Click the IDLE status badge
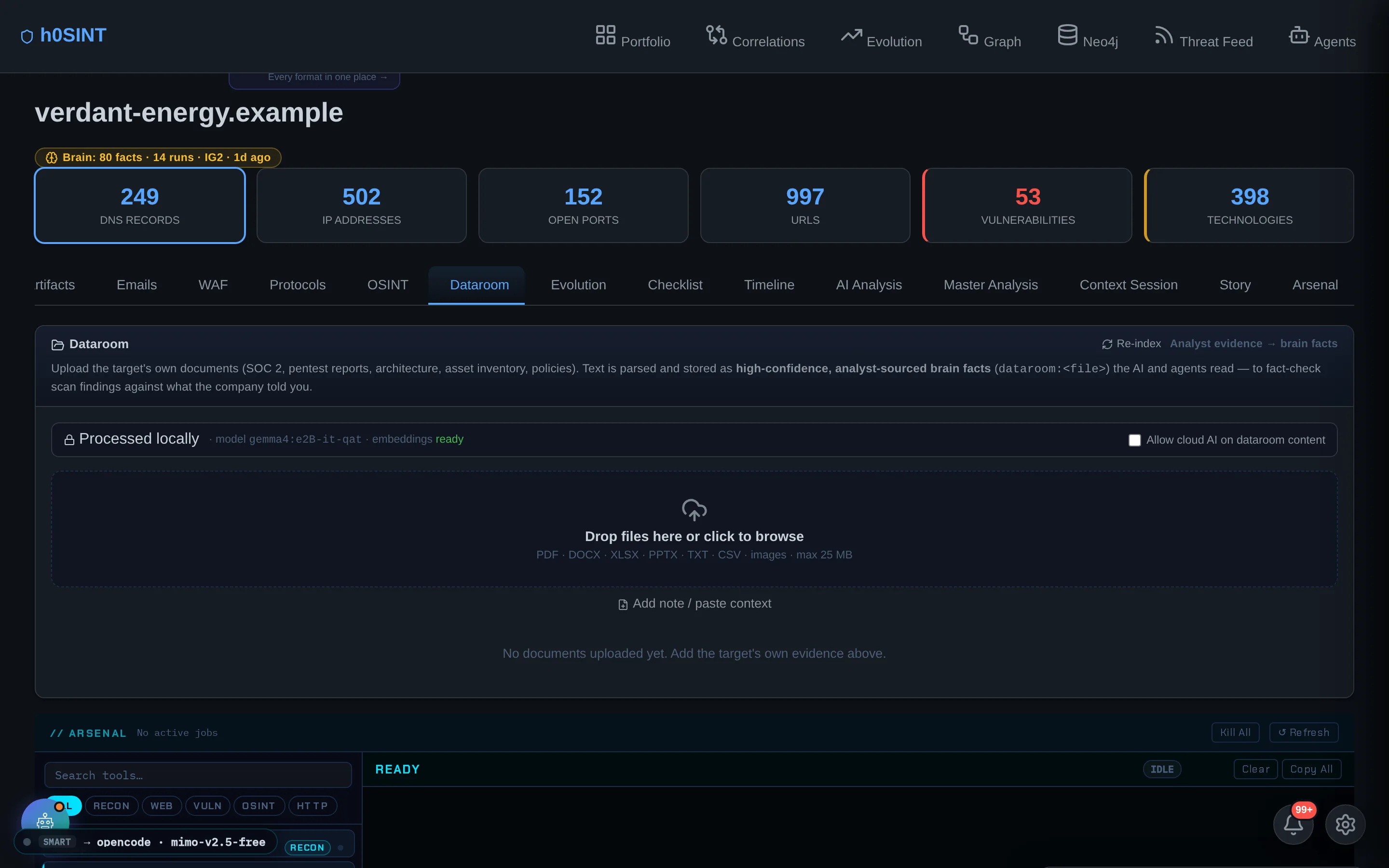Image resolution: width=1389 pixels, height=868 pixels. click(1162, 769)
